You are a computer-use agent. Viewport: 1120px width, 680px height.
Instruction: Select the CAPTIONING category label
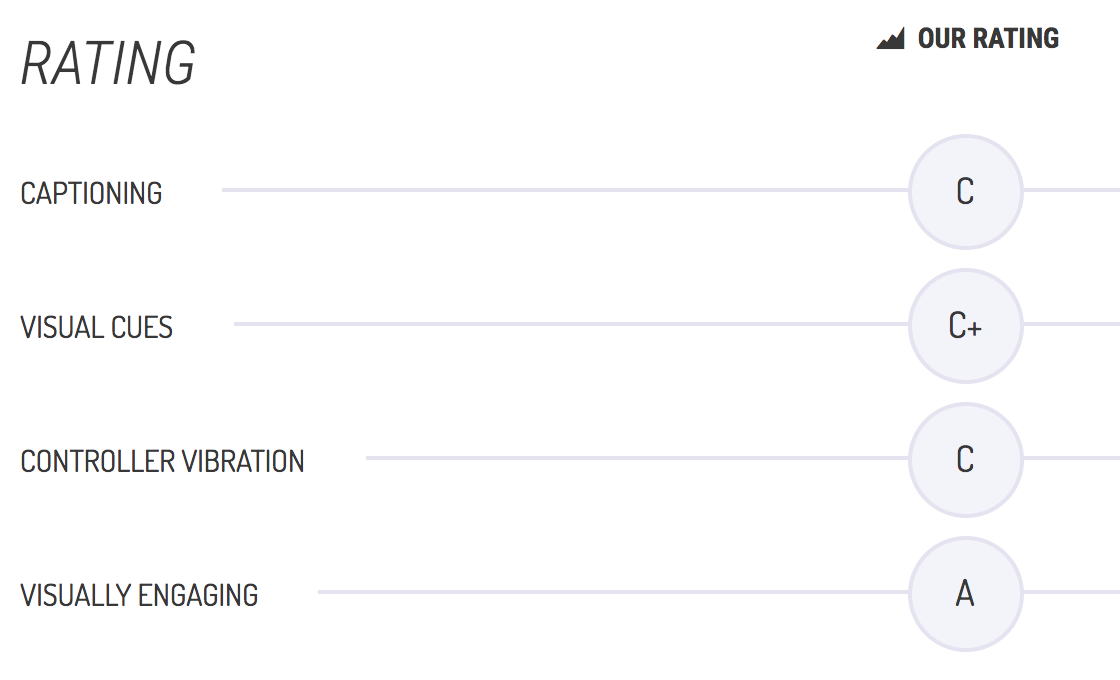[x=91, y=194]
